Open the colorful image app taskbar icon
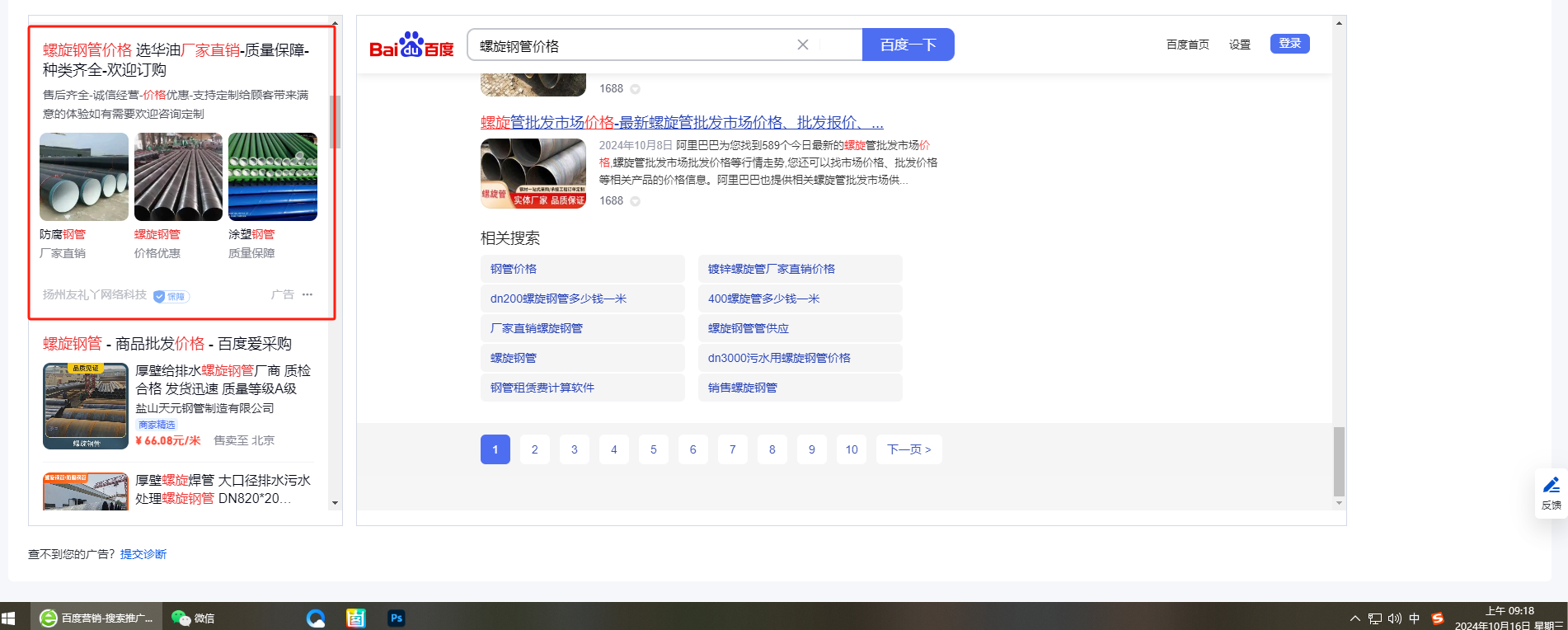The width and height of the screenshot is (1568, 630). click(x=356, y=618)
